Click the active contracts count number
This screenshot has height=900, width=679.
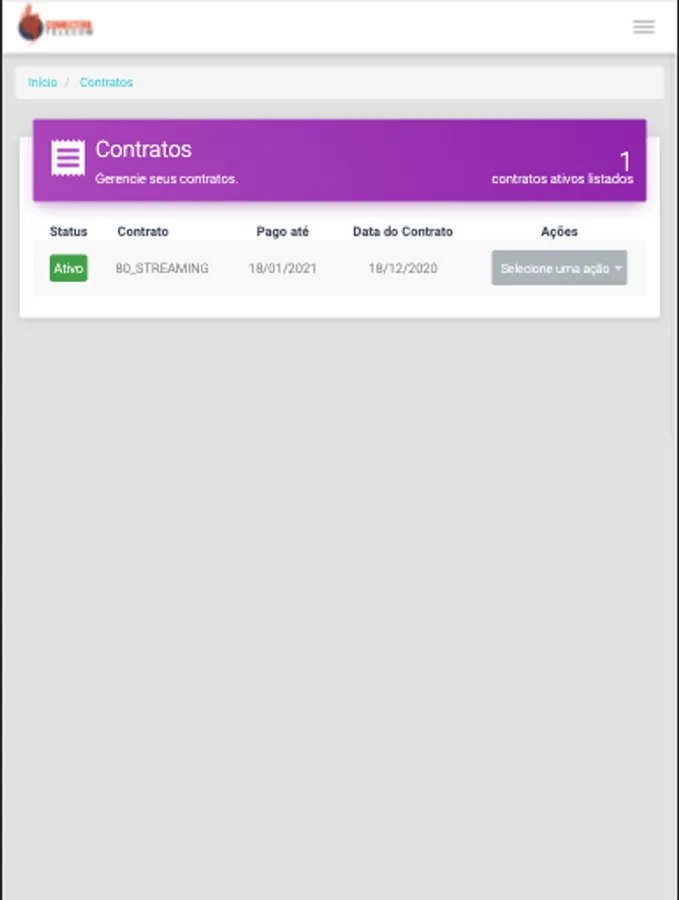[x=625, y=161]
